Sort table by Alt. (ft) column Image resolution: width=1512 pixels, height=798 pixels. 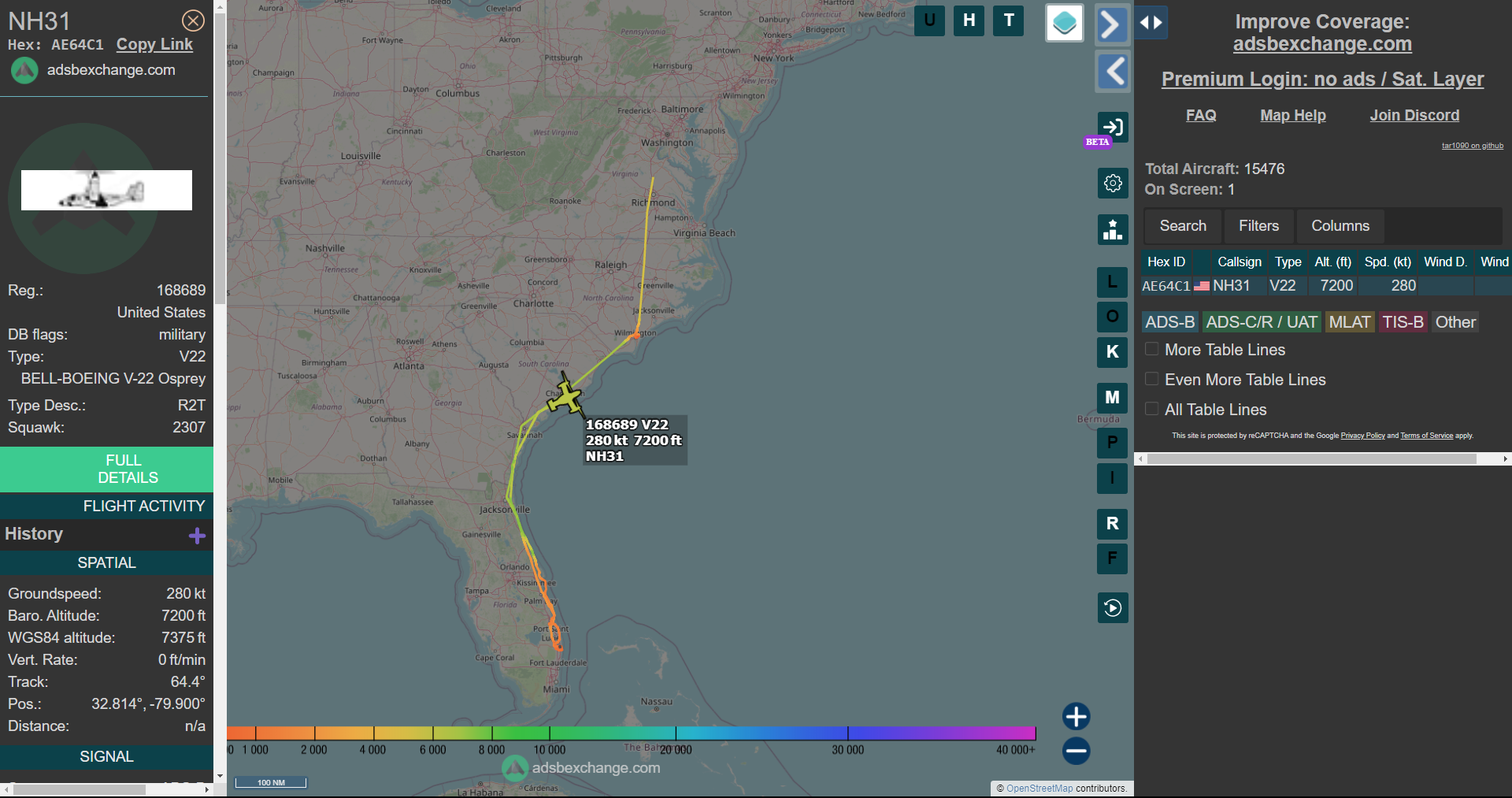1332,262
